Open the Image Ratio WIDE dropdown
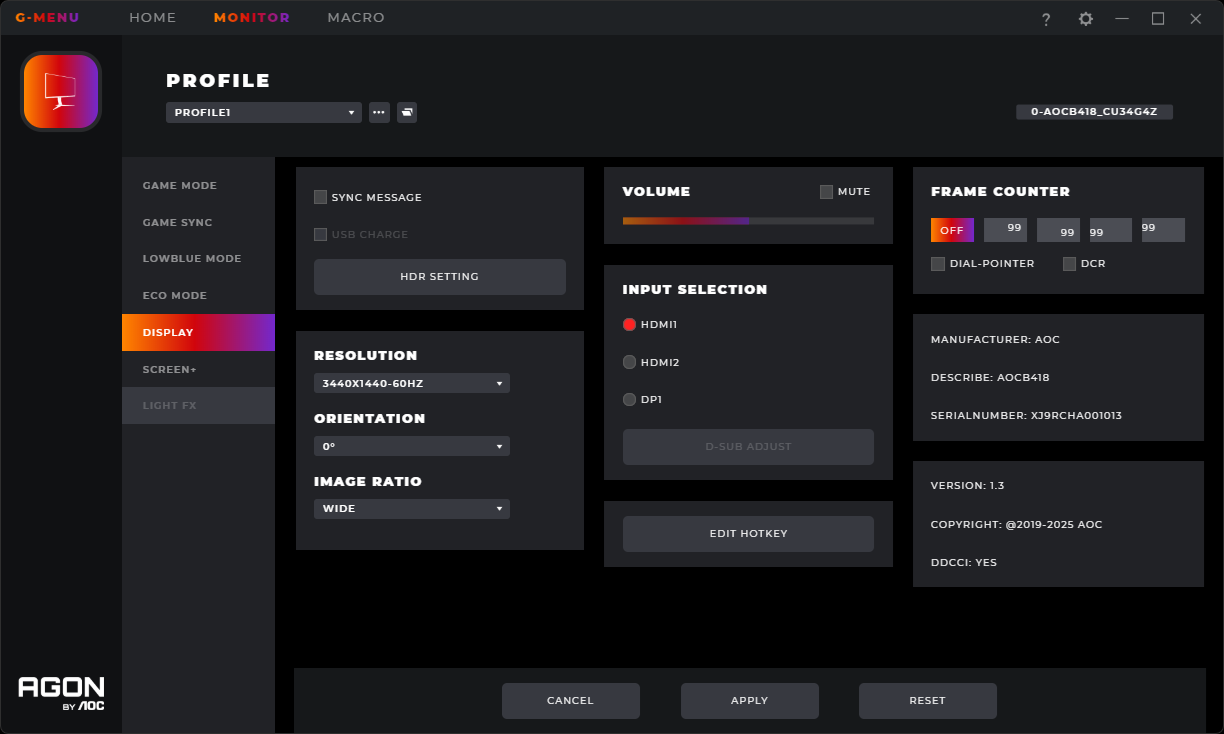The height and width of the screenshot is (734, 1224). 412,509
